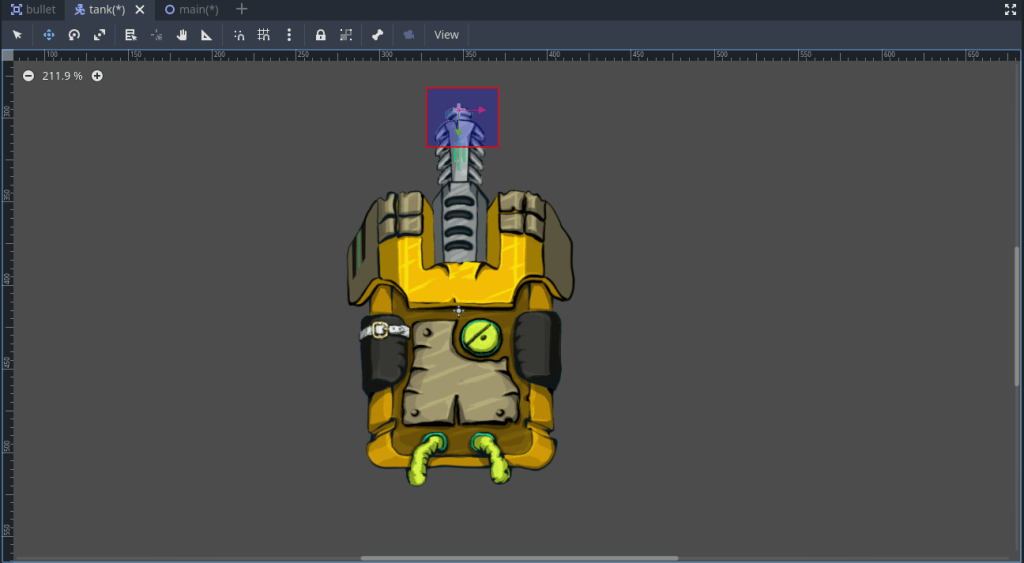This screenshot has width=1024, height=563.
Task: Click the ruler corner square
Action: [7, 55]
